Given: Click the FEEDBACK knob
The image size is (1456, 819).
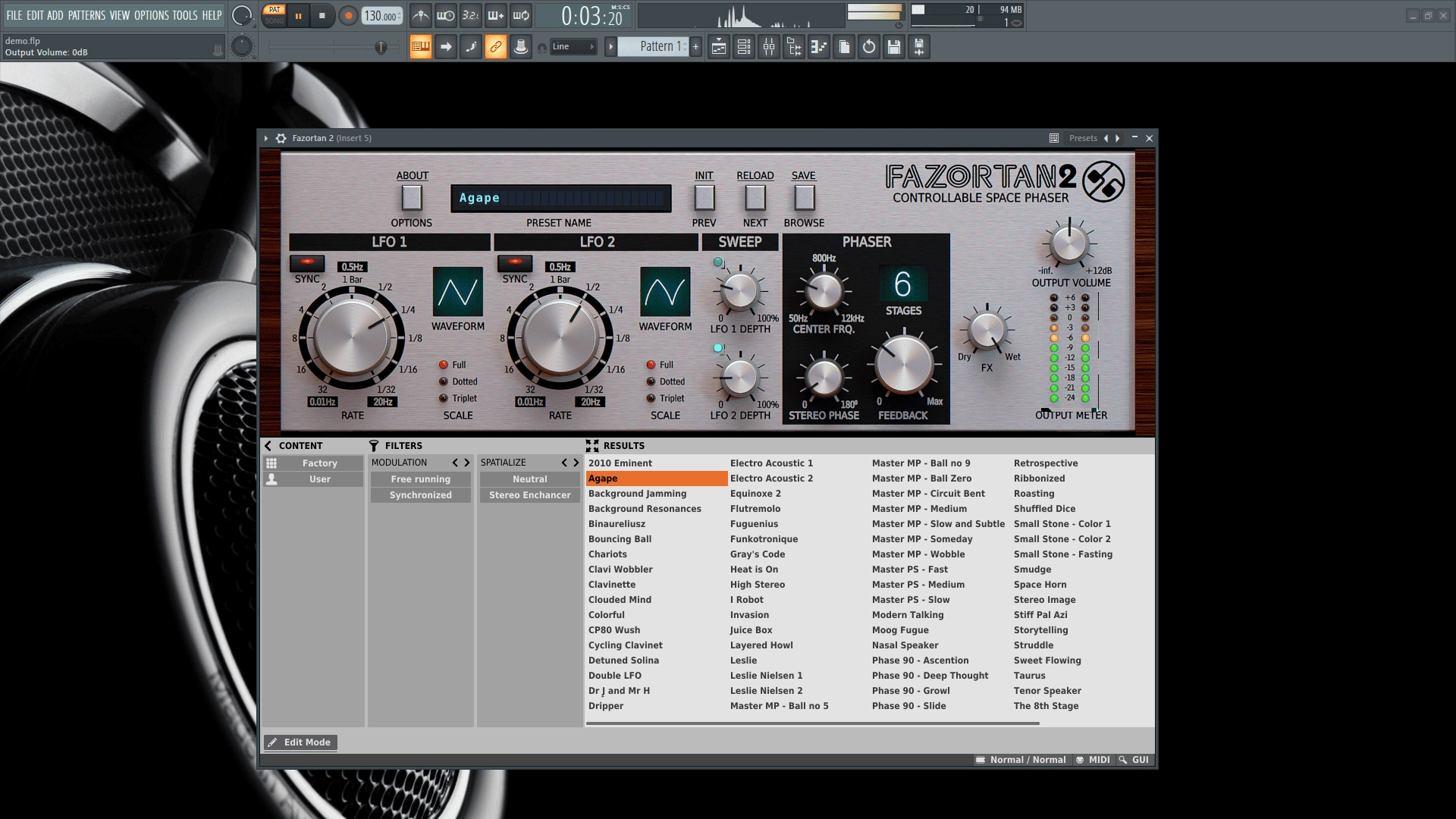Looking at the screenshot, I should click(x=903, y=365).
